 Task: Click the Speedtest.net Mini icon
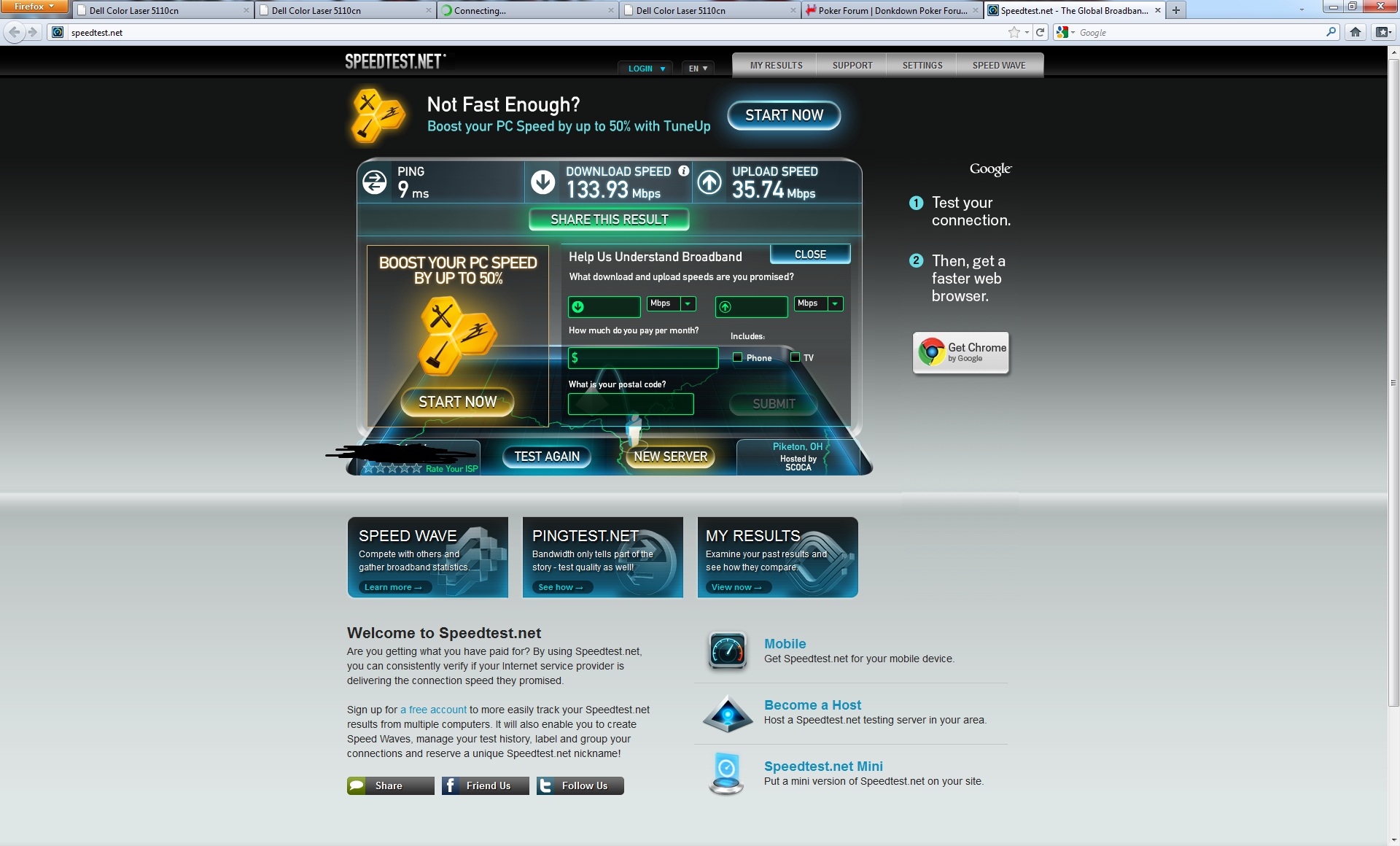click(x=726, y=773)
